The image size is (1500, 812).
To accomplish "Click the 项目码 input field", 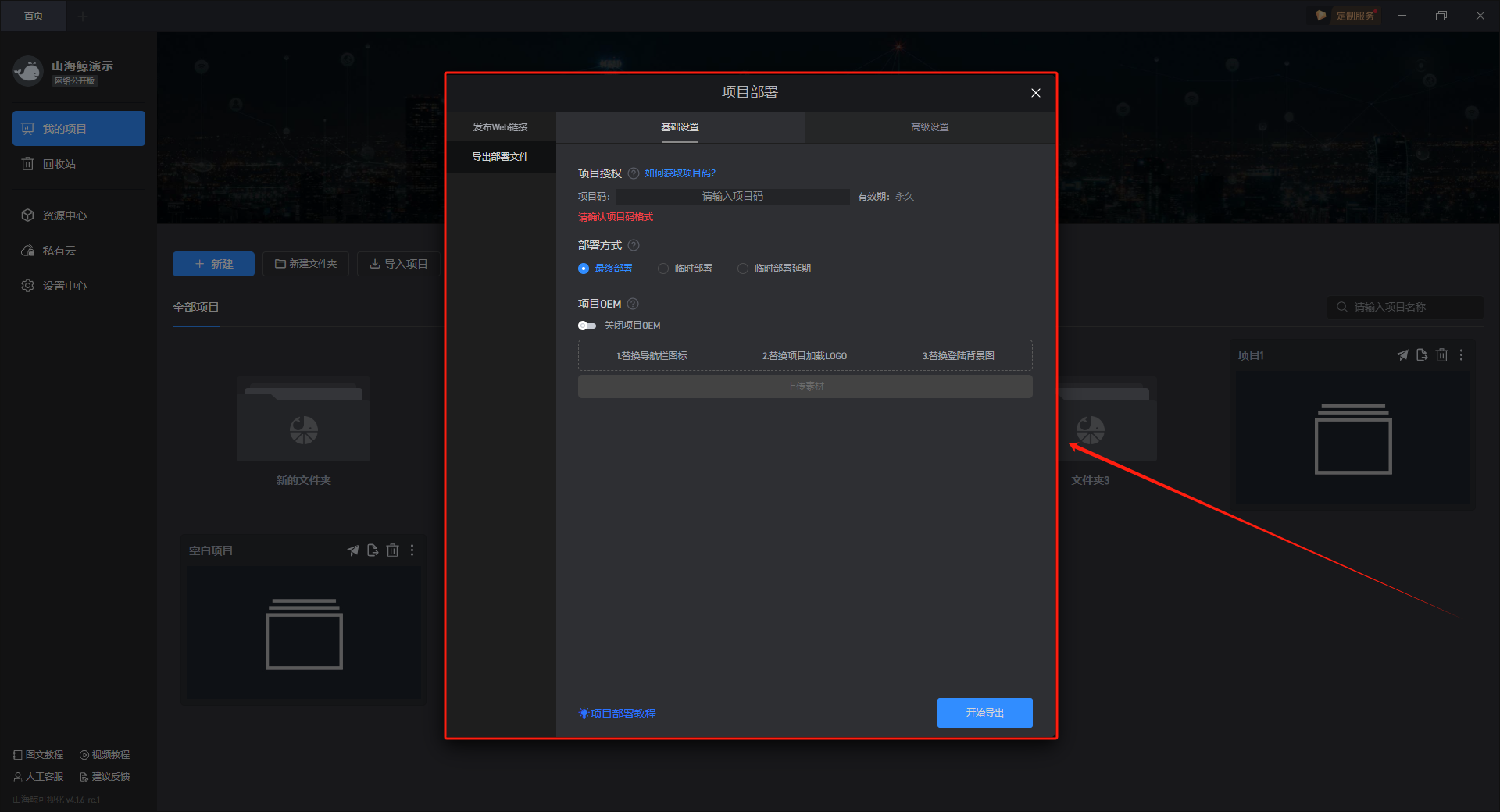I will coord(732,197).
